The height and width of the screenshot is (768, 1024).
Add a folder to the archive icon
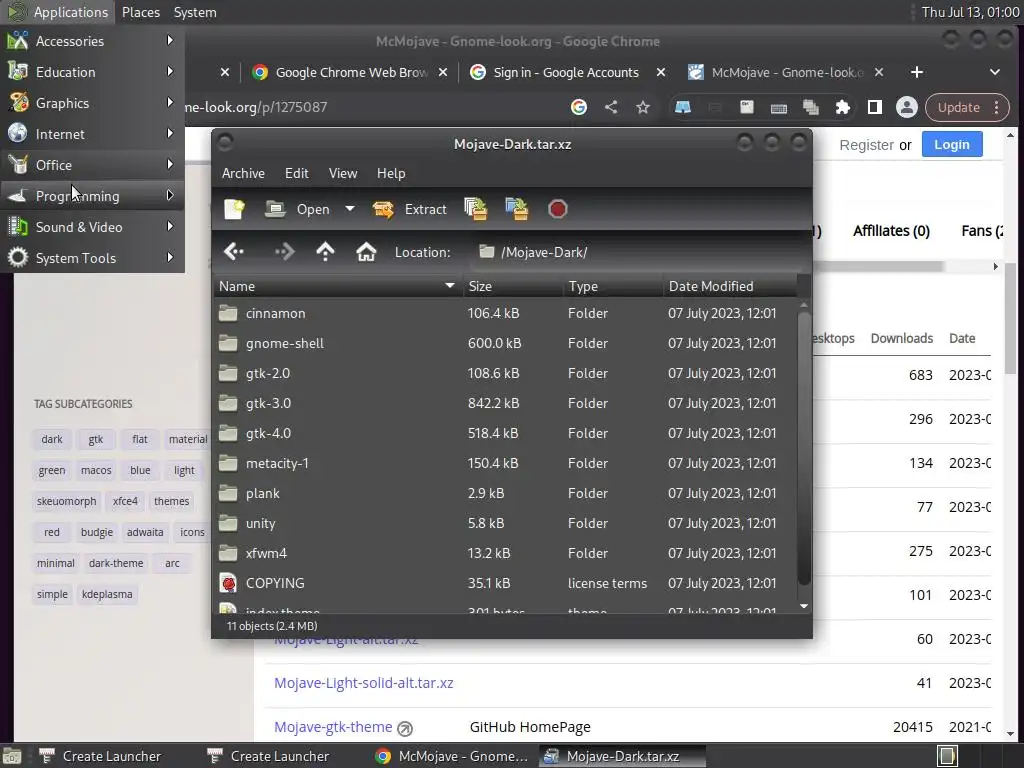(517, 209)
